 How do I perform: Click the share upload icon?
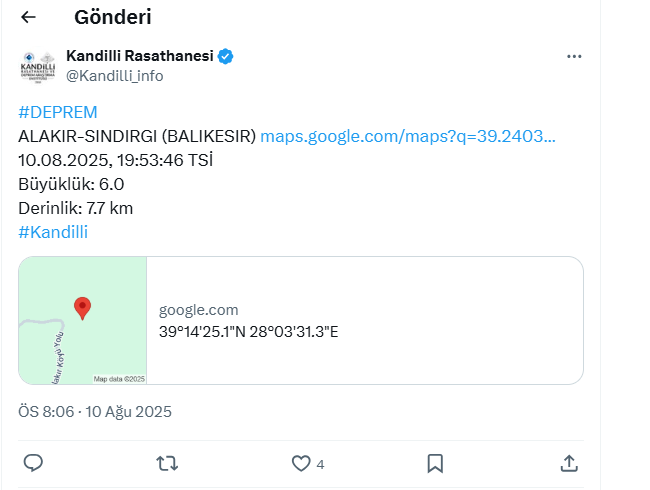pos(569,463)
